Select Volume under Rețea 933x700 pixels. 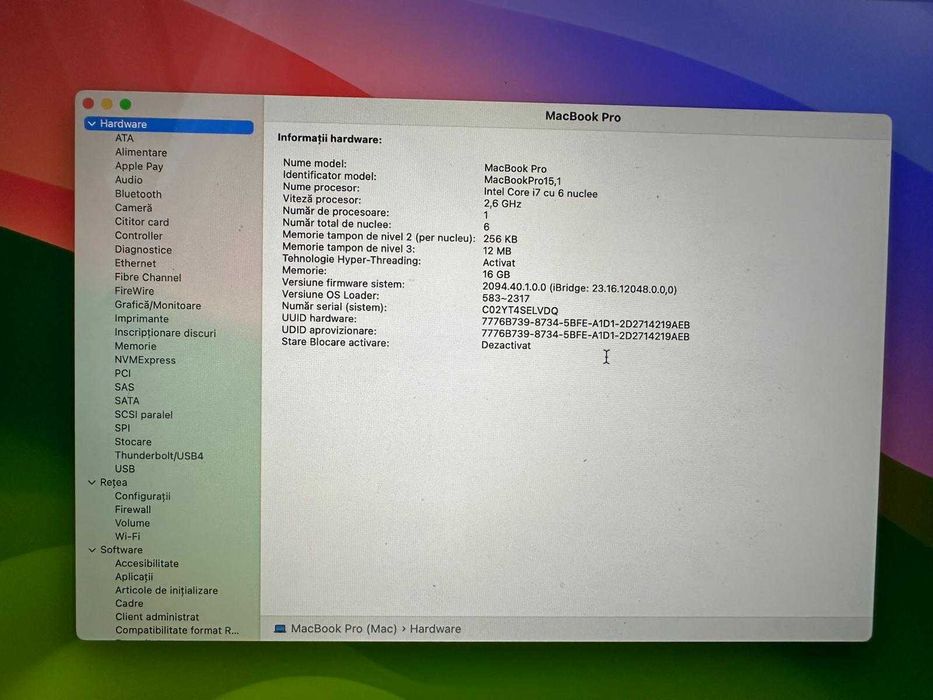[132, 523]
